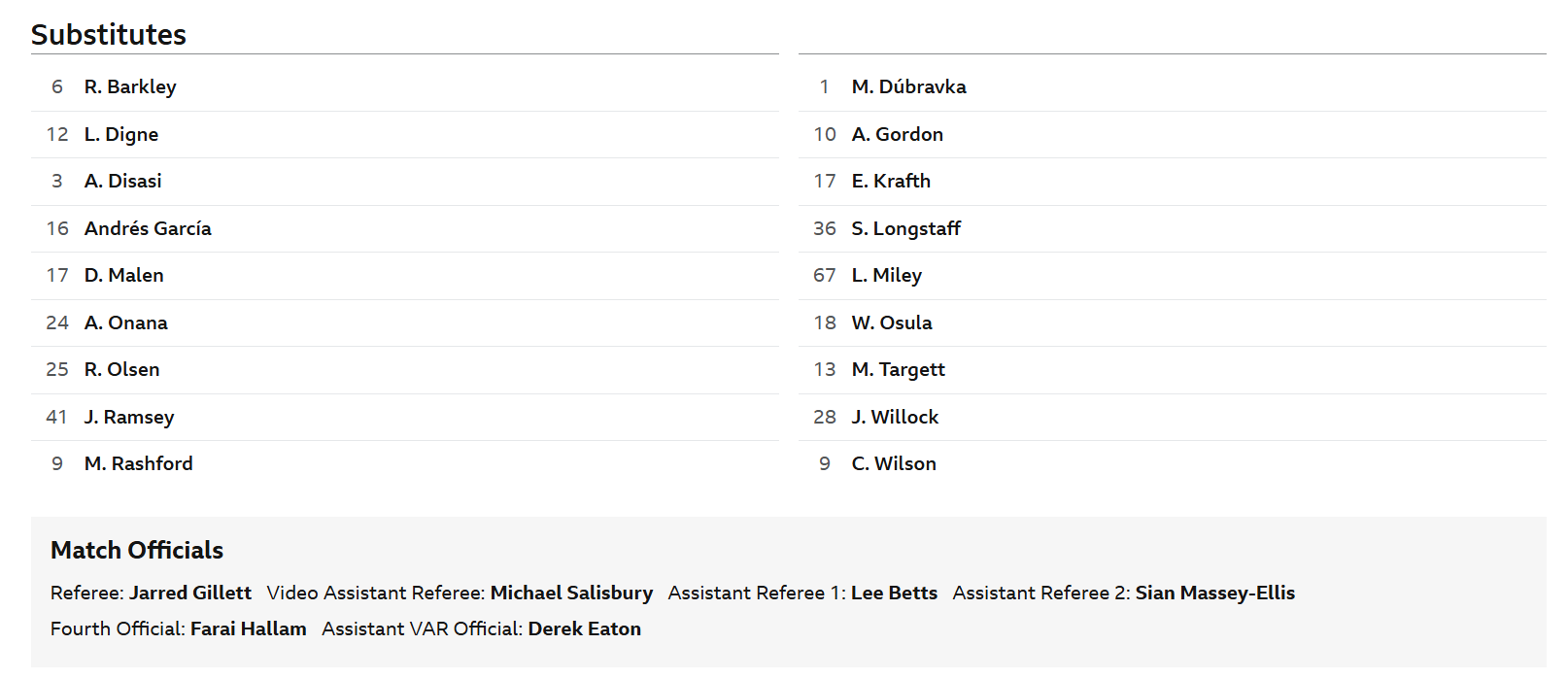The image size is (1568, 679).
Task: Select R. Olsen entry
Action: coord(122,369)
